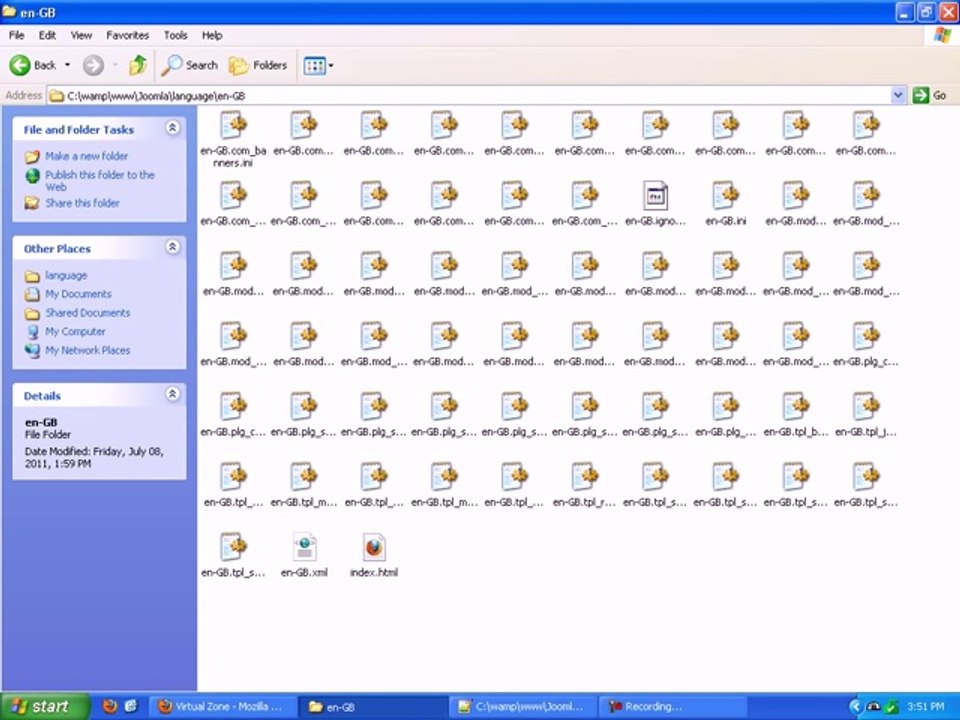The width and height of the screenshot is (960, 720).
Task: Click the Share this folder link
Action: (x=82, y=203)
